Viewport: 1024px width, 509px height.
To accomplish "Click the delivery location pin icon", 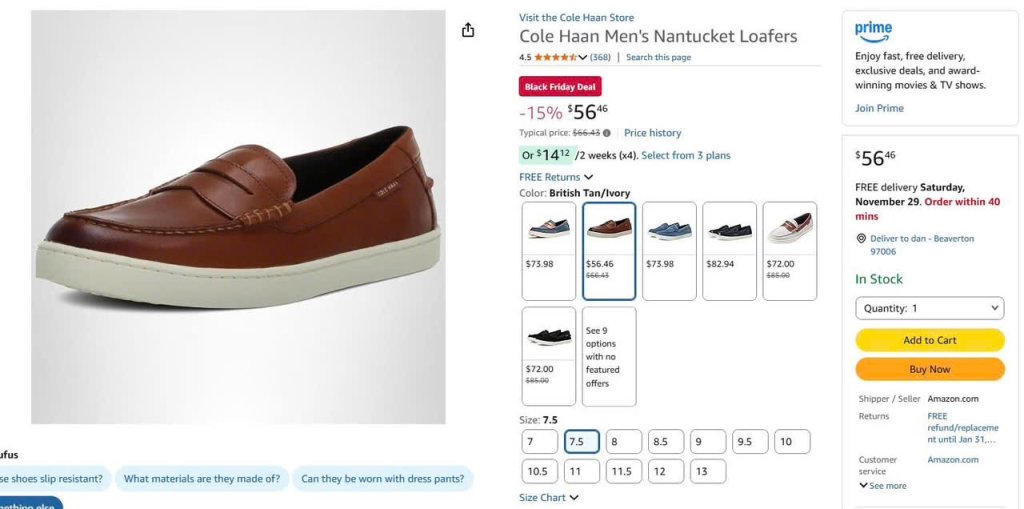I will tap(861, 239).
